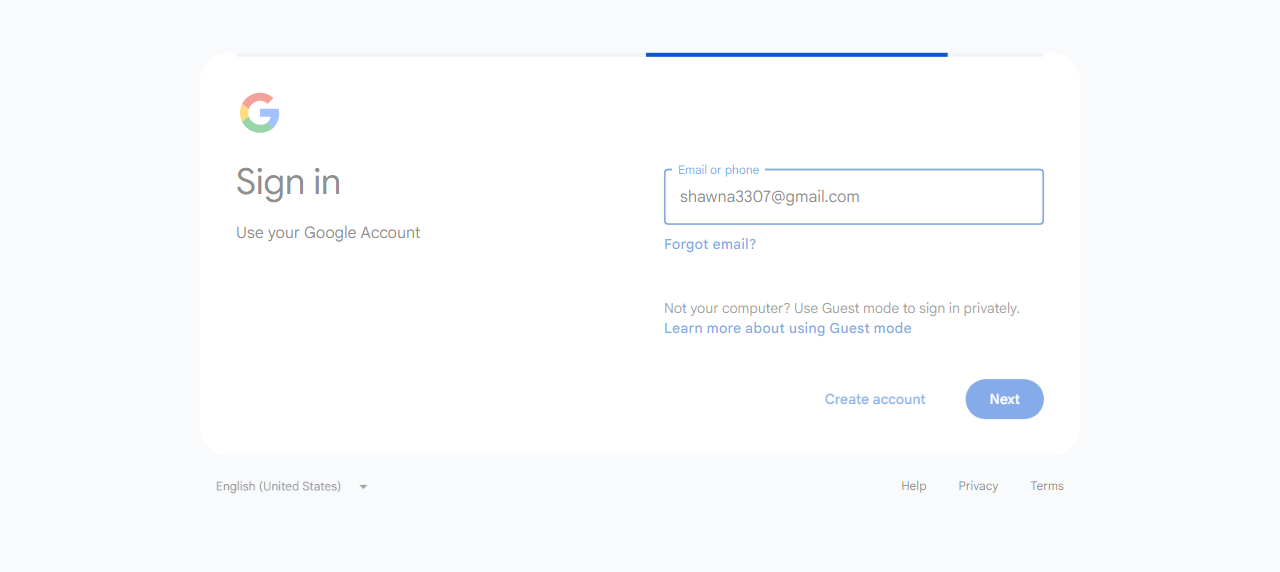Click the 'Sign in' heading
Viewport: 1280px width, 572px height.
tap(288, 182)
